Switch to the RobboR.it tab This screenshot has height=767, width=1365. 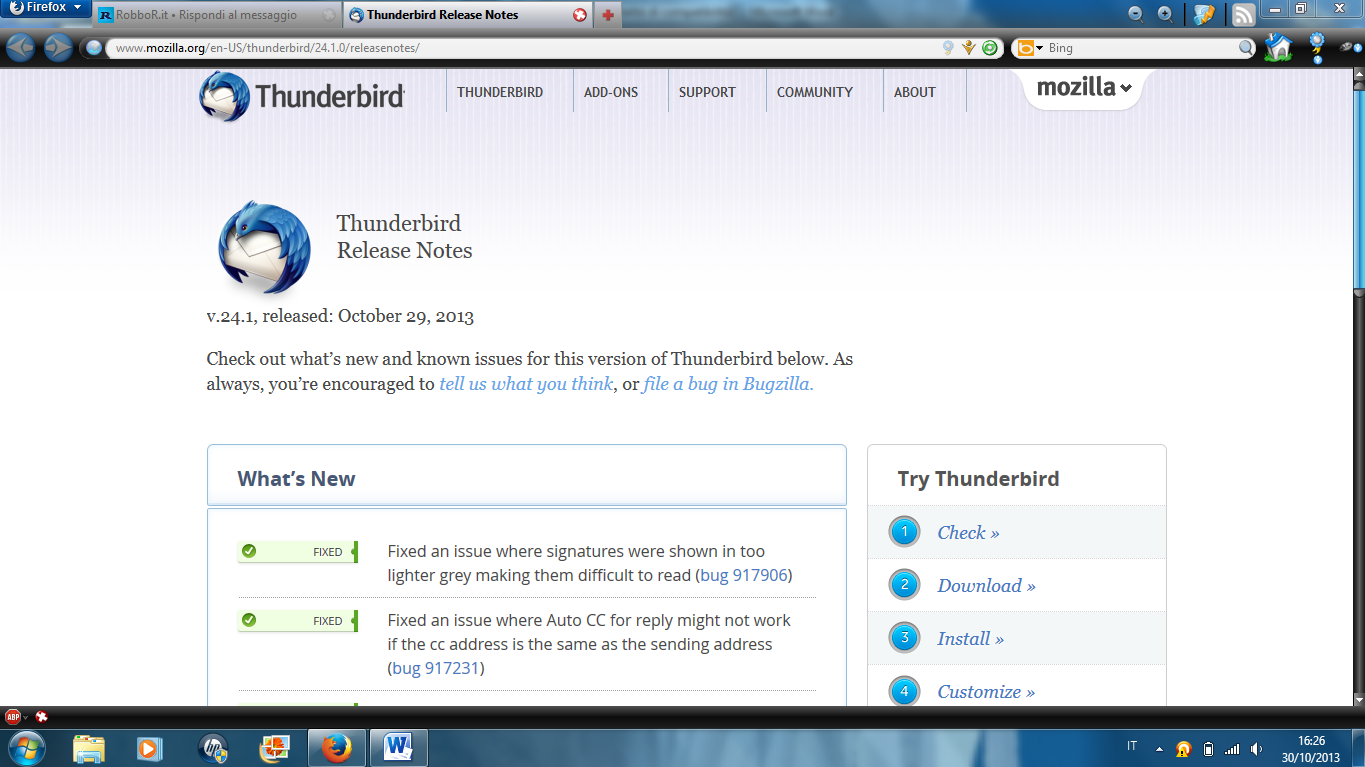[218, 16]
